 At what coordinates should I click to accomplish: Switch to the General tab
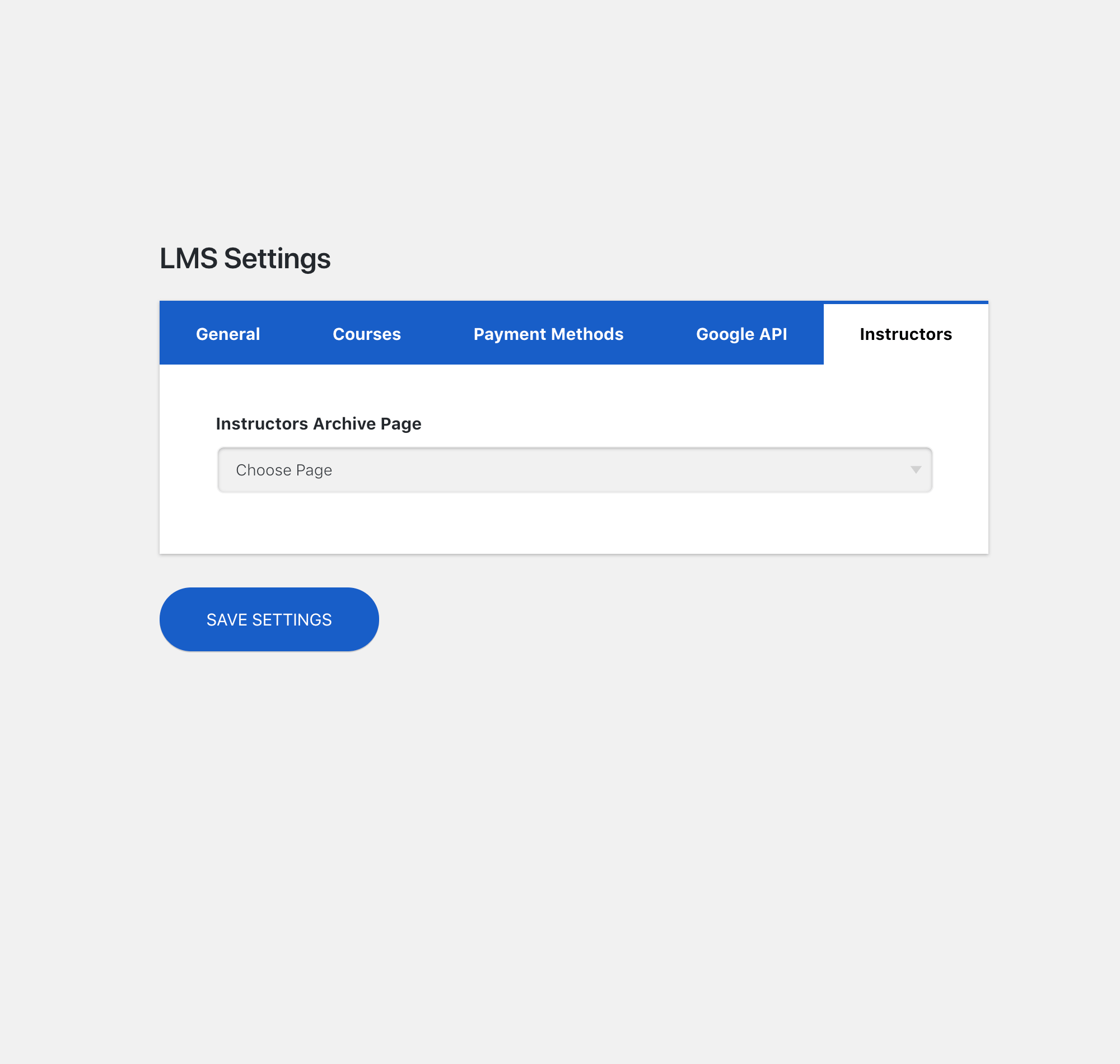(228, 334)
